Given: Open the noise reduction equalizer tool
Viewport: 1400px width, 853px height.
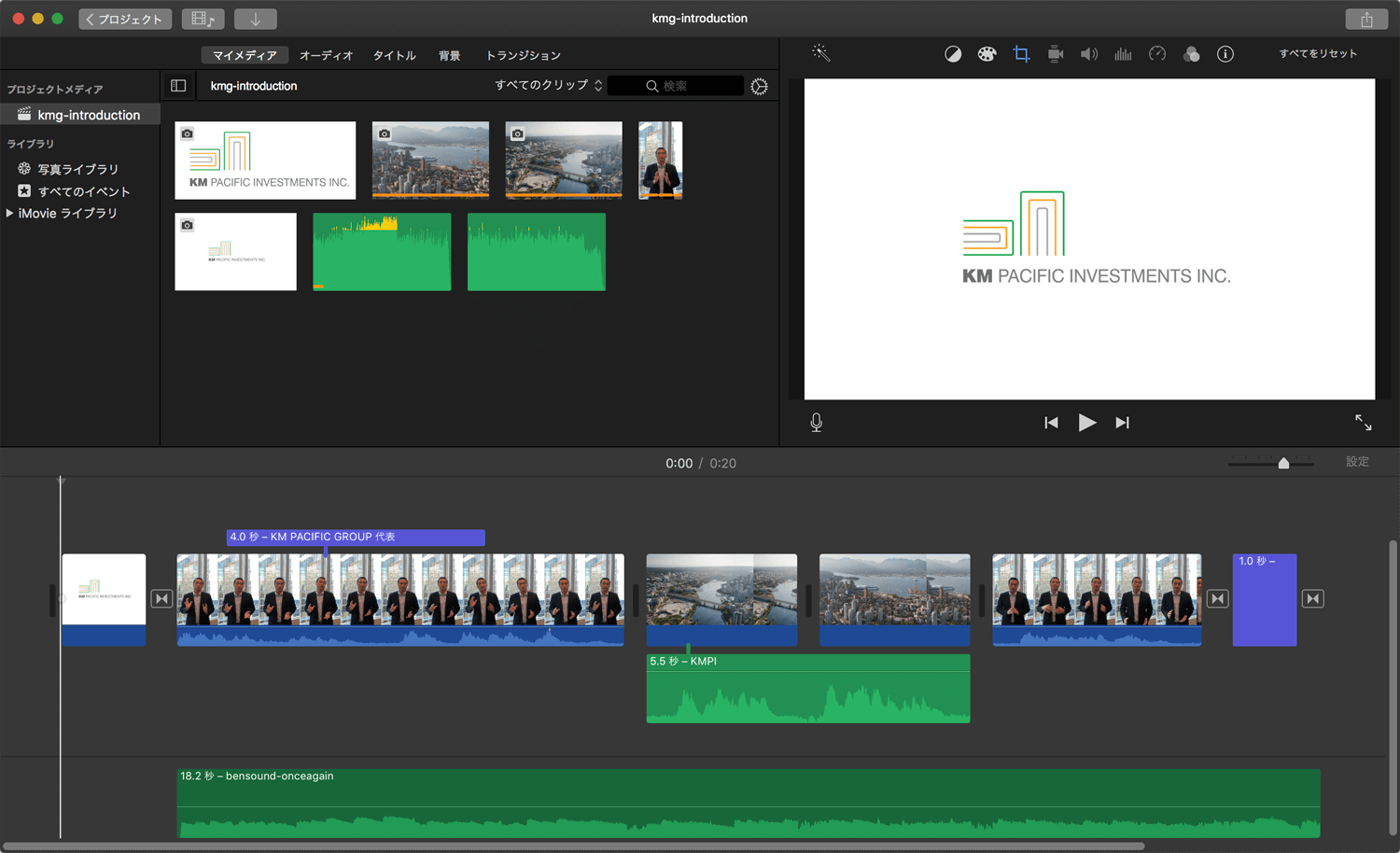Looking at the screenshot, I should tap(1123, 54).
